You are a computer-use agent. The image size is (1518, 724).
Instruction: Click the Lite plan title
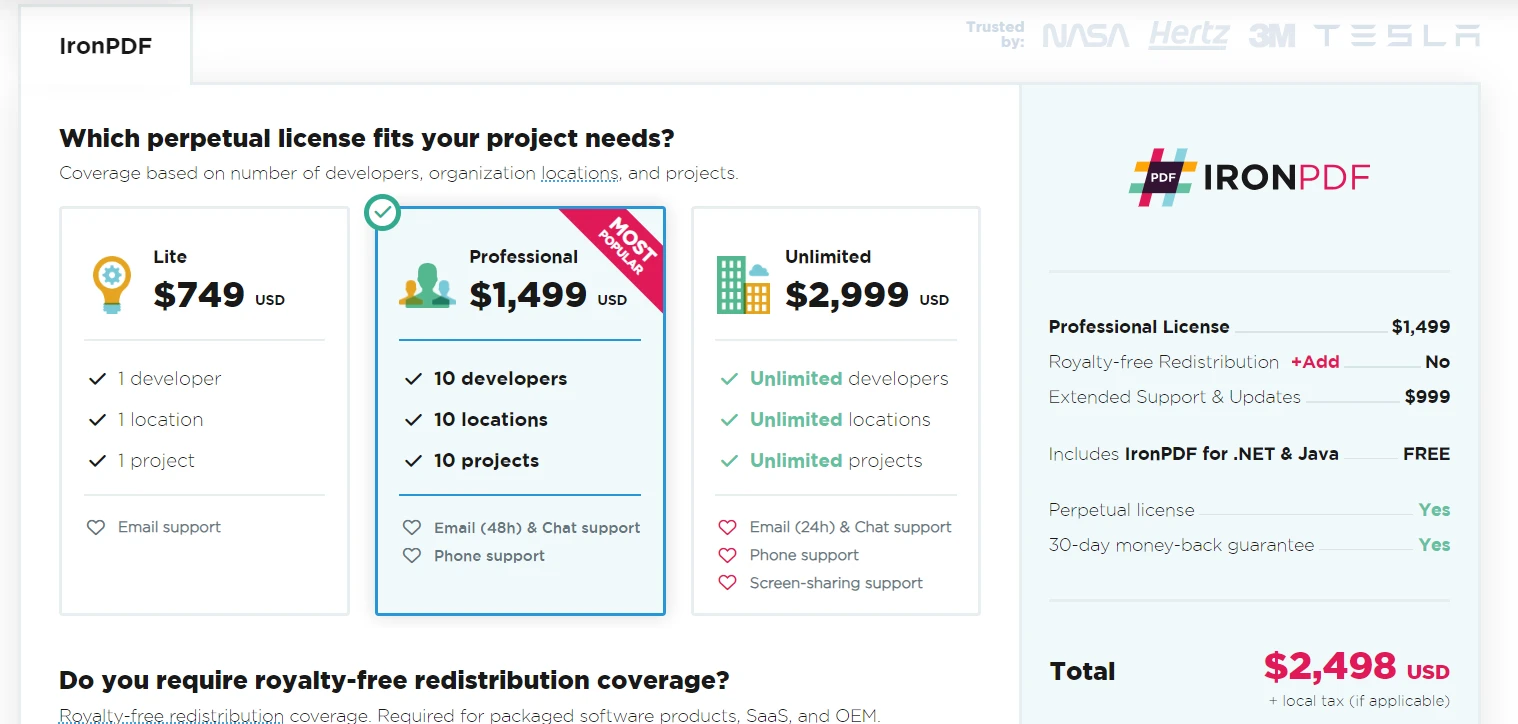point(170,257)
